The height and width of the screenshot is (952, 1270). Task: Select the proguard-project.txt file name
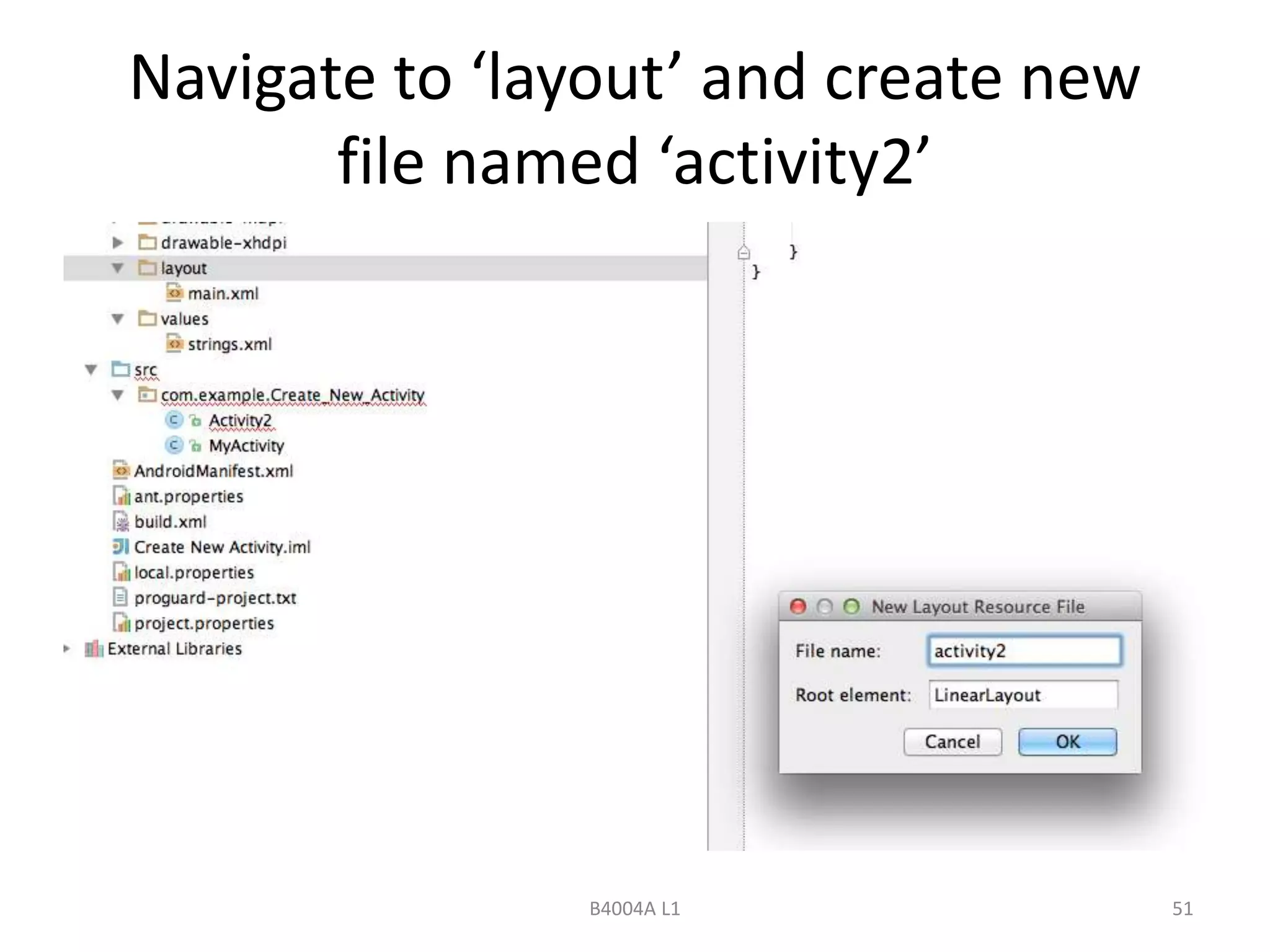(x=215, y=598)
